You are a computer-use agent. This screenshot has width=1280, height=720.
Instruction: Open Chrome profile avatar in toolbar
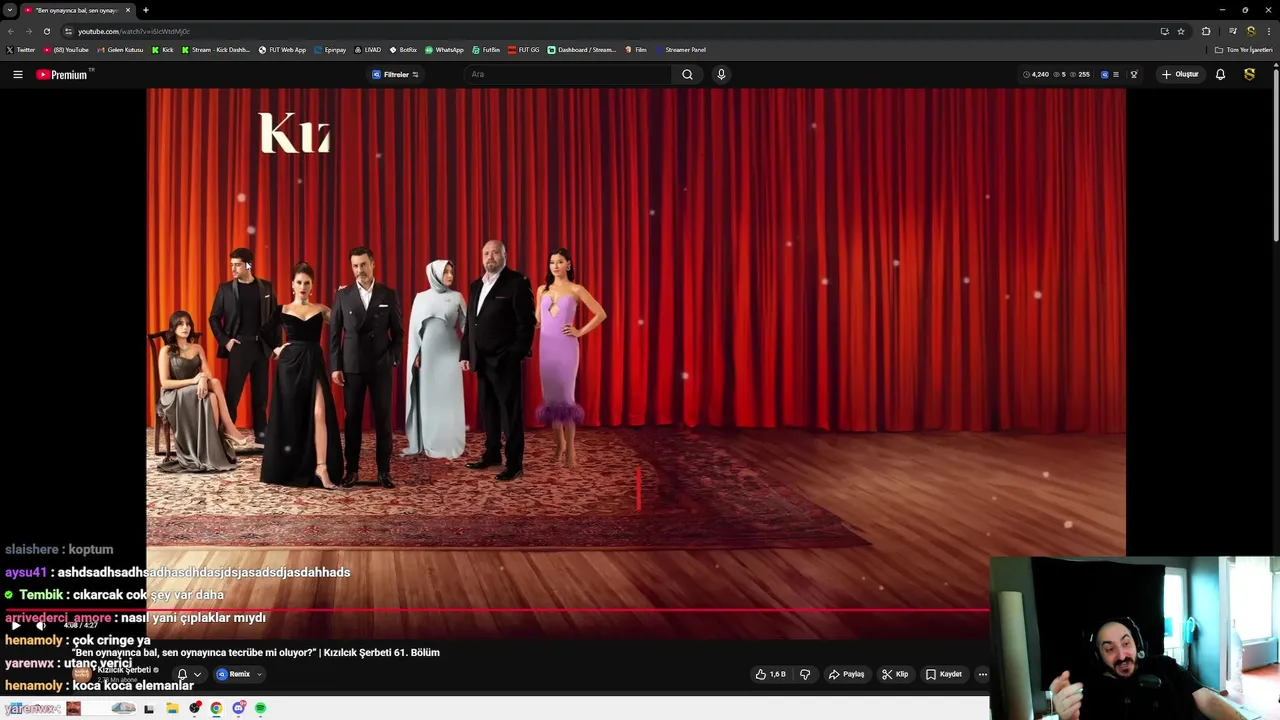click(x=1250, y=31)
